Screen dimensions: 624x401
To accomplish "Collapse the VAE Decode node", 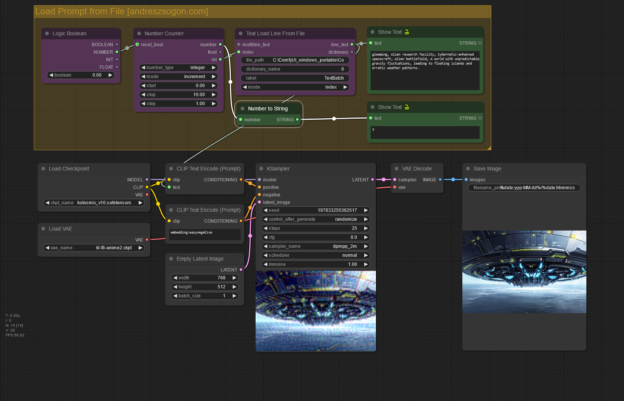I will 396,169.
